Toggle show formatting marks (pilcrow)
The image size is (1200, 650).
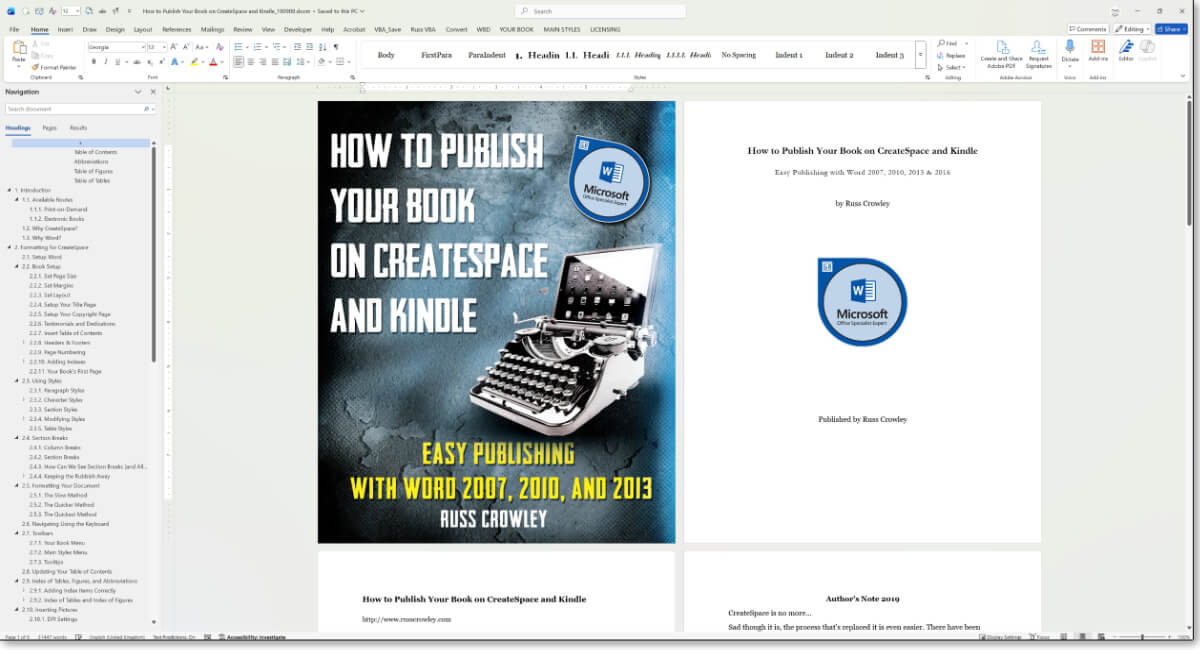[337, 47]
